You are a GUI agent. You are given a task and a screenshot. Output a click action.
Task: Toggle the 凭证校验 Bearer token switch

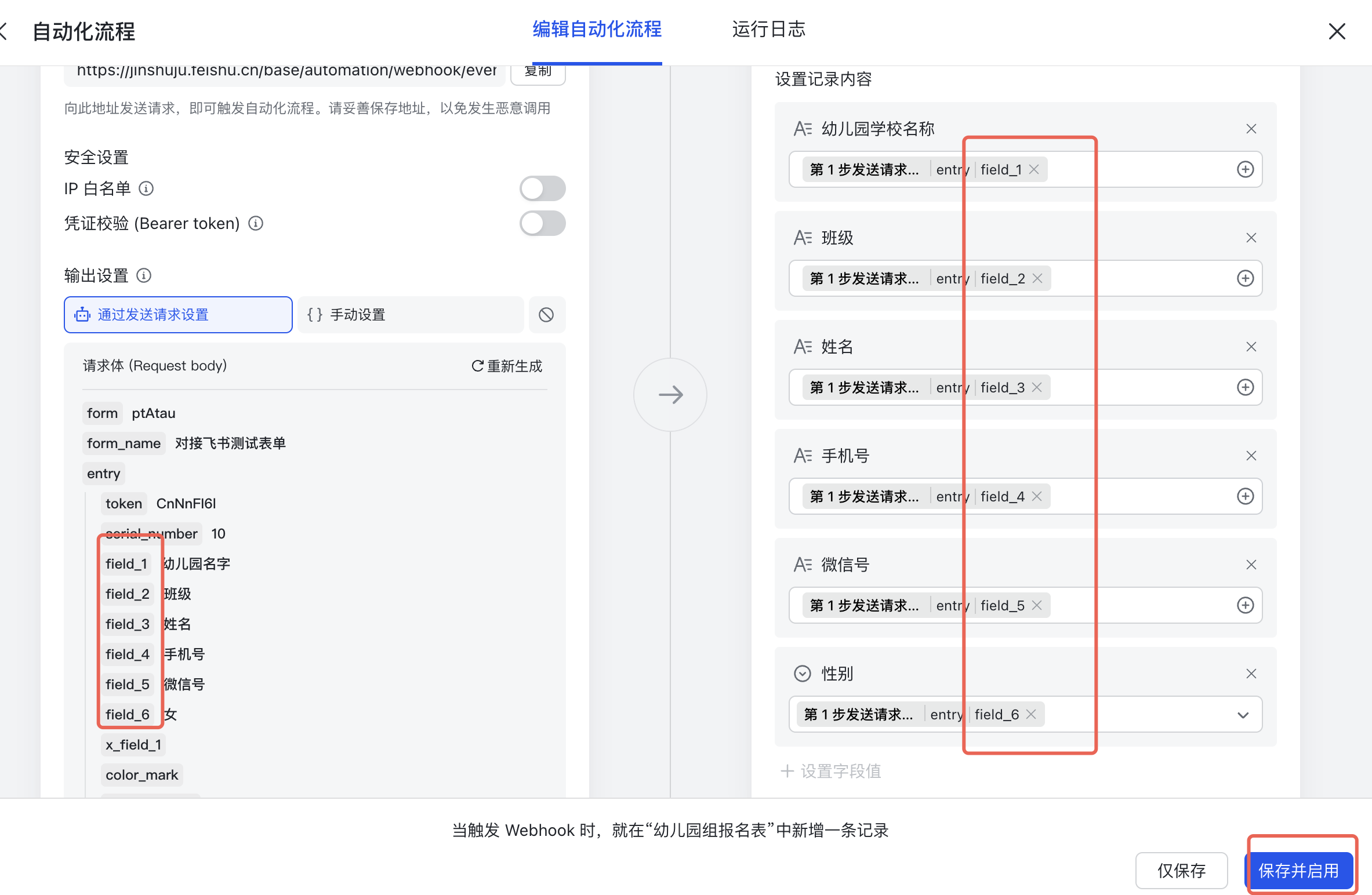542,223
